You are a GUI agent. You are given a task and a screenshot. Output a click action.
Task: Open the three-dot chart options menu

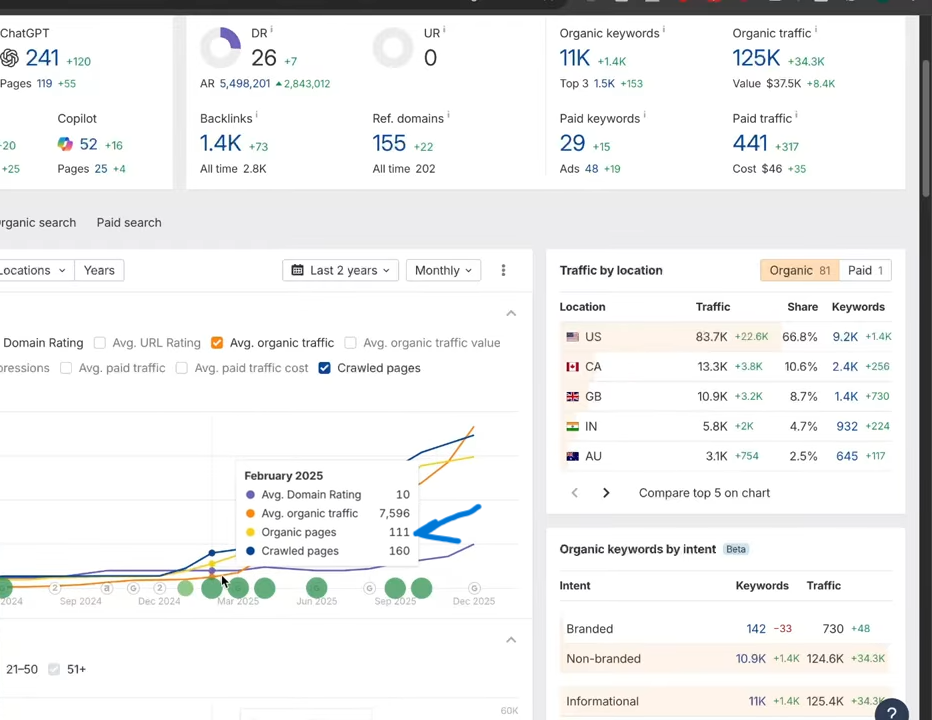point(503,270)
